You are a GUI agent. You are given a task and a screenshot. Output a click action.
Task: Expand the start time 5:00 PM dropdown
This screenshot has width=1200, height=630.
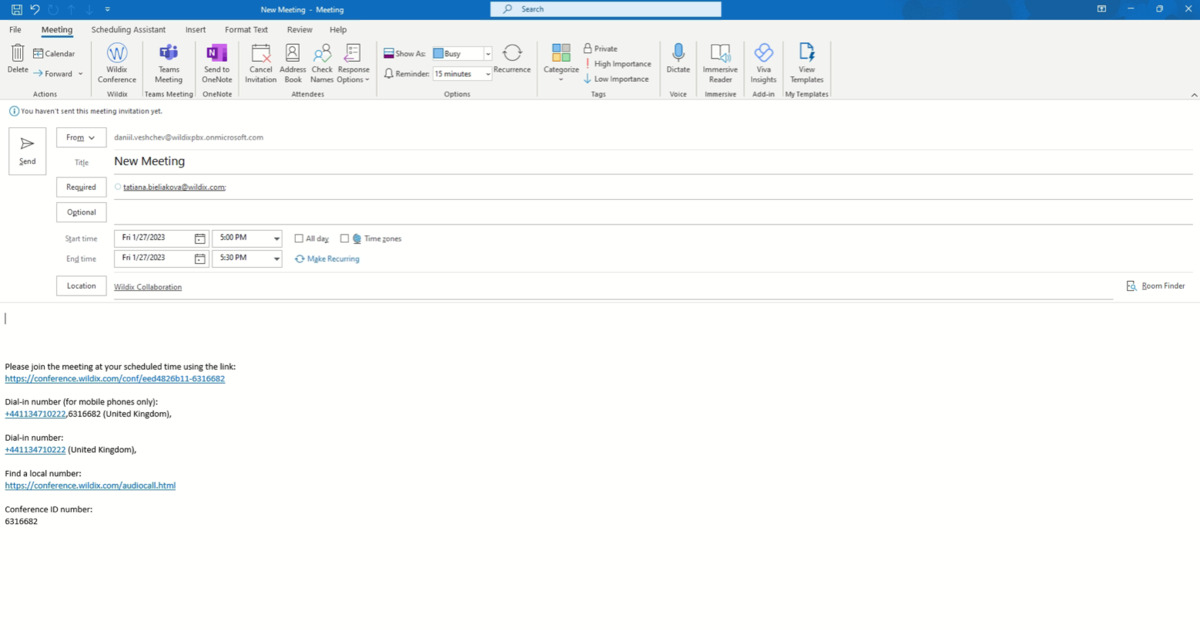(x=275, y=239)
